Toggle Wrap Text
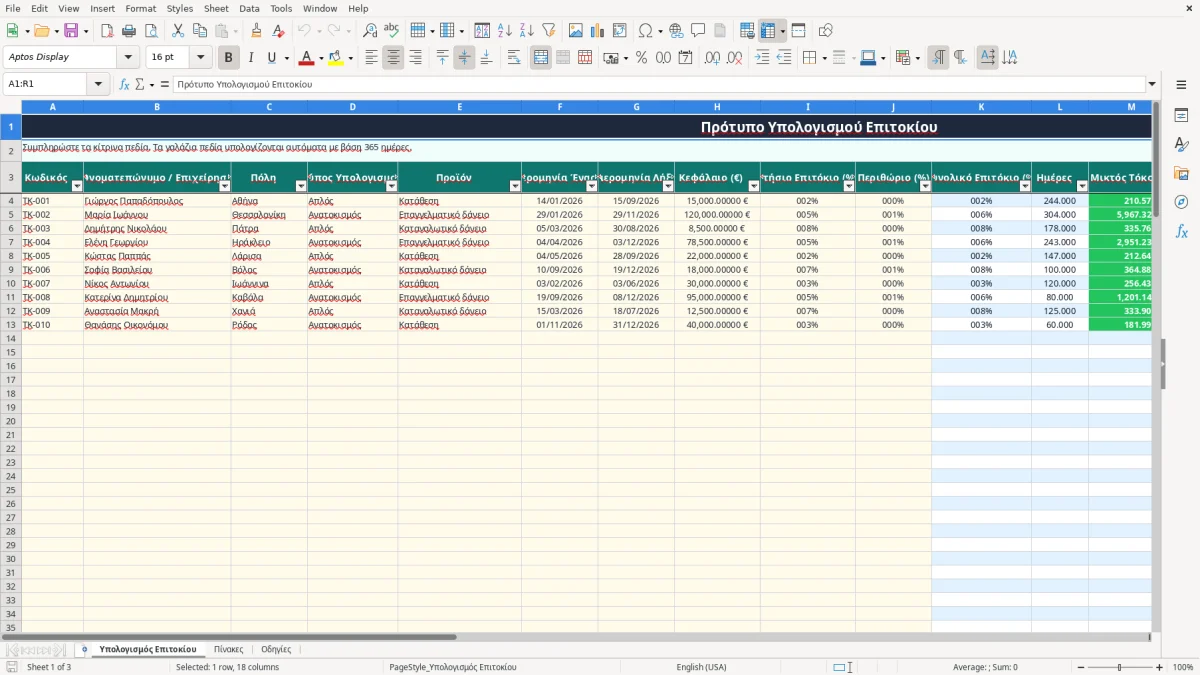The width and height of the screenshot is (1200, 675). [514, 58]
